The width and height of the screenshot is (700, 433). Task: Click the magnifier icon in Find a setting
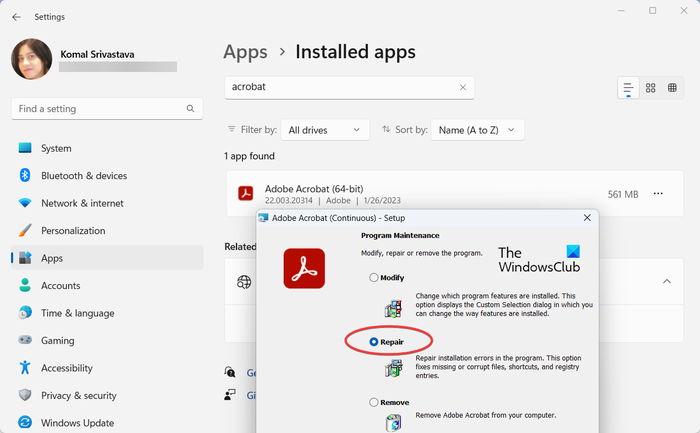point(190,108)
